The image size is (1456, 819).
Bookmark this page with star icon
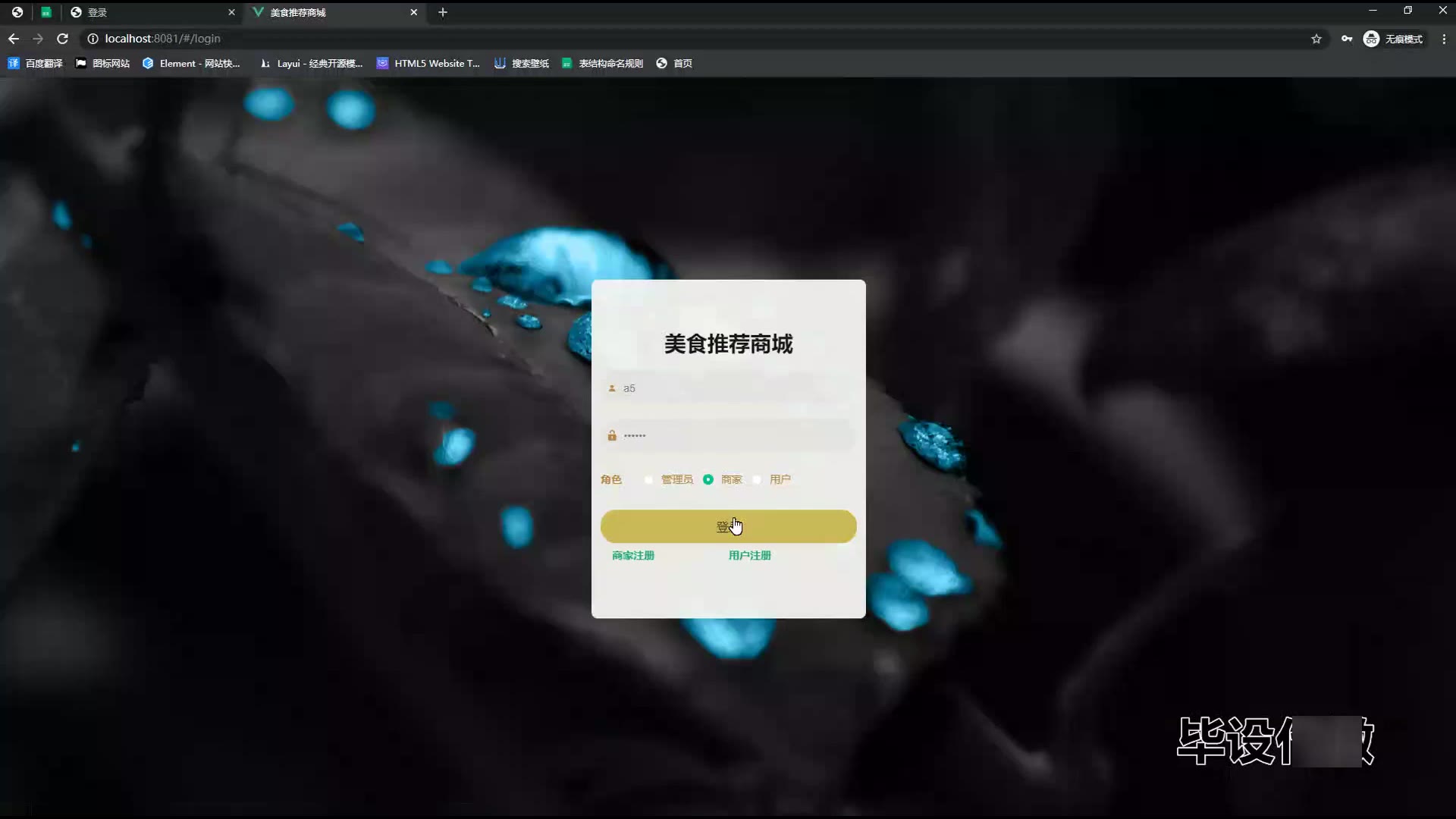click(1316, 39)
